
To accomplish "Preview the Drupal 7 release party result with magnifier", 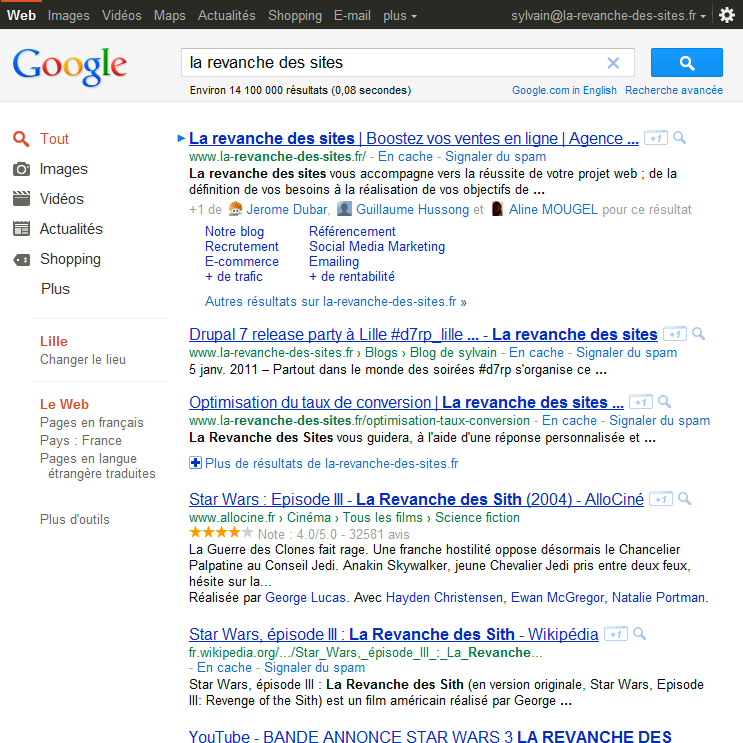I will tap(698, 334).
